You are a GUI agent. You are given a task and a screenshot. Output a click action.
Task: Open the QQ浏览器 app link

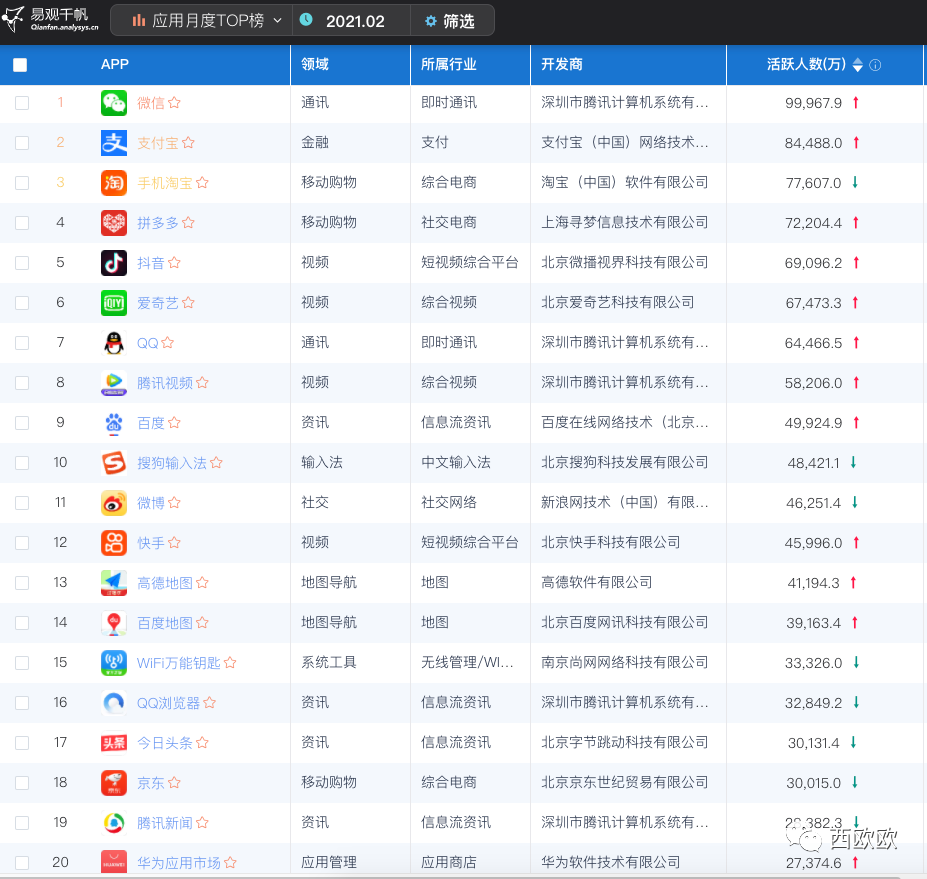tap(168, 703)
